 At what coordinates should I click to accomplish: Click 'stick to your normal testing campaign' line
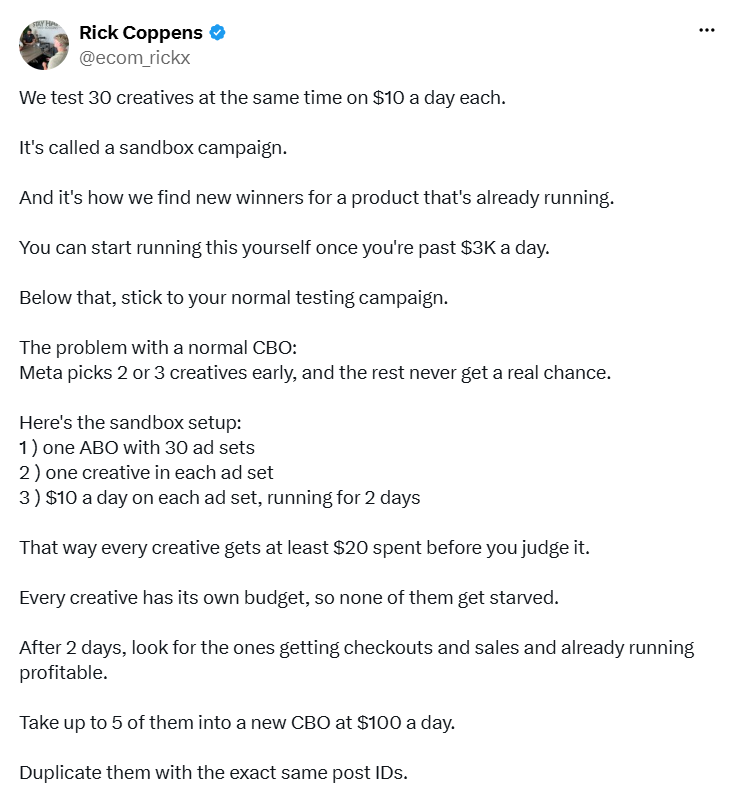233,298
